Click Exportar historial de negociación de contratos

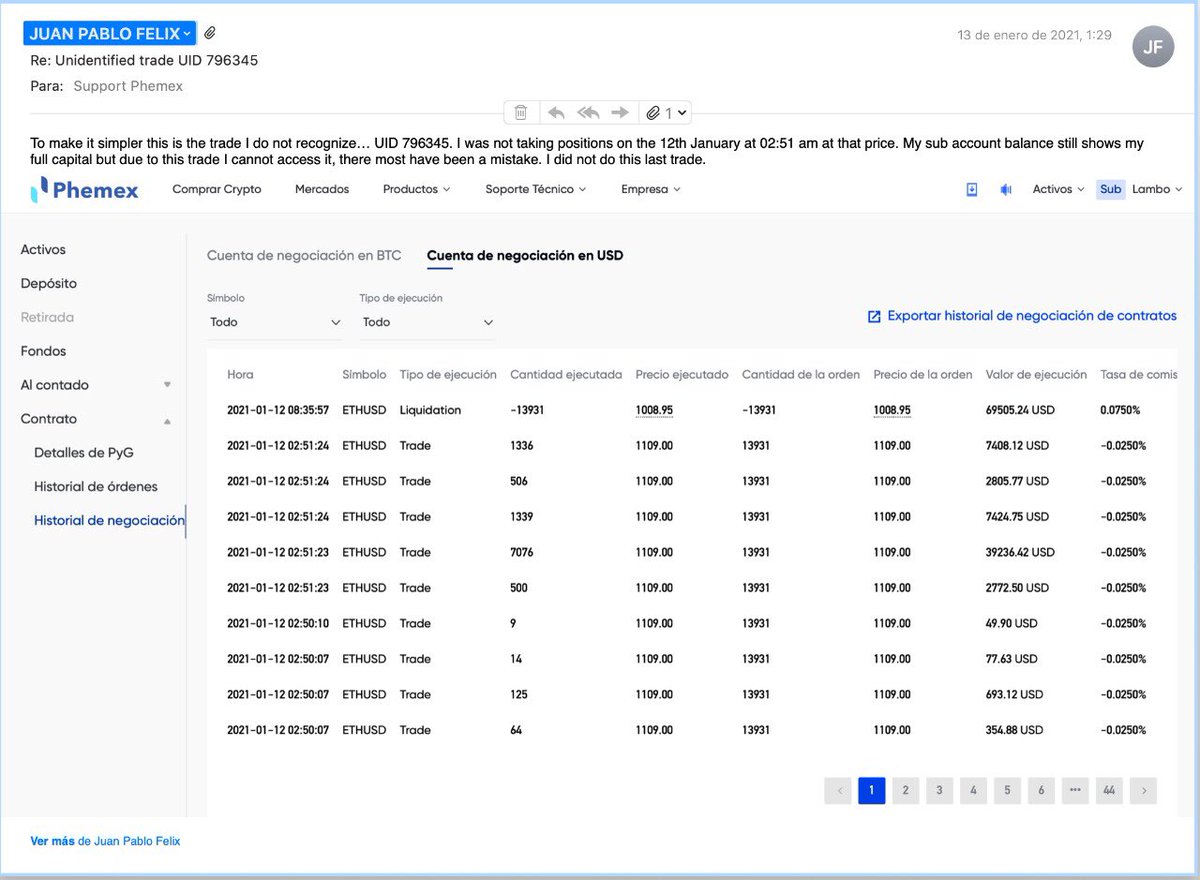(1032, 316)
